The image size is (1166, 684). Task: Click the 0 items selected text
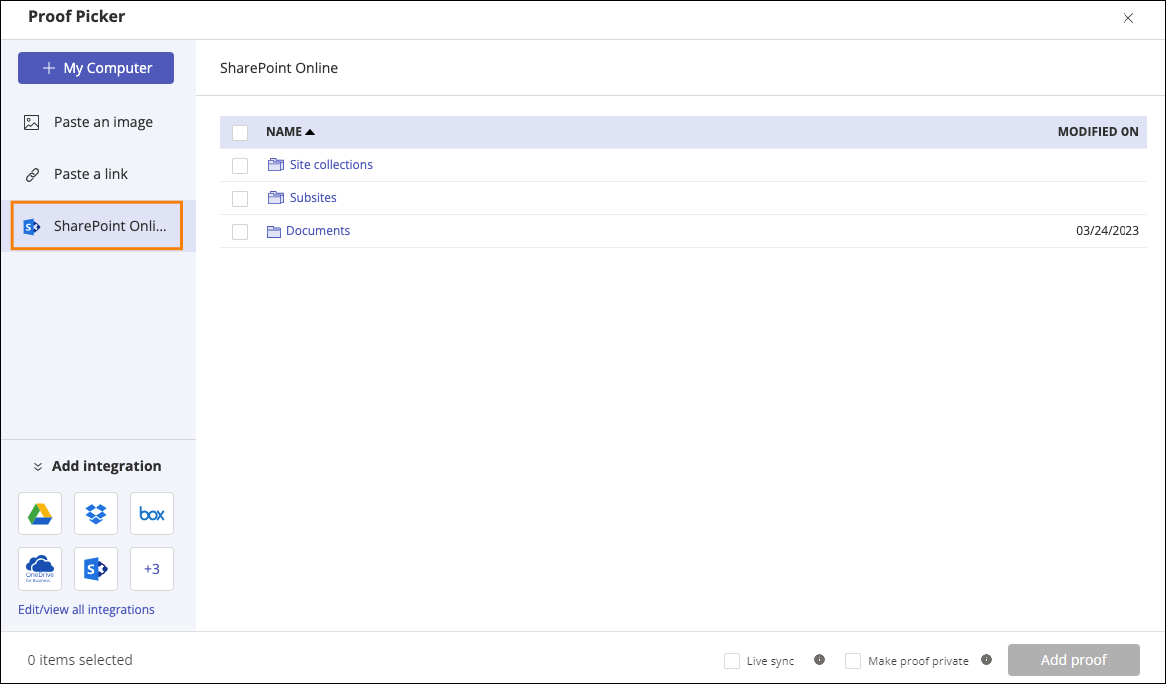tap(80, 659)
